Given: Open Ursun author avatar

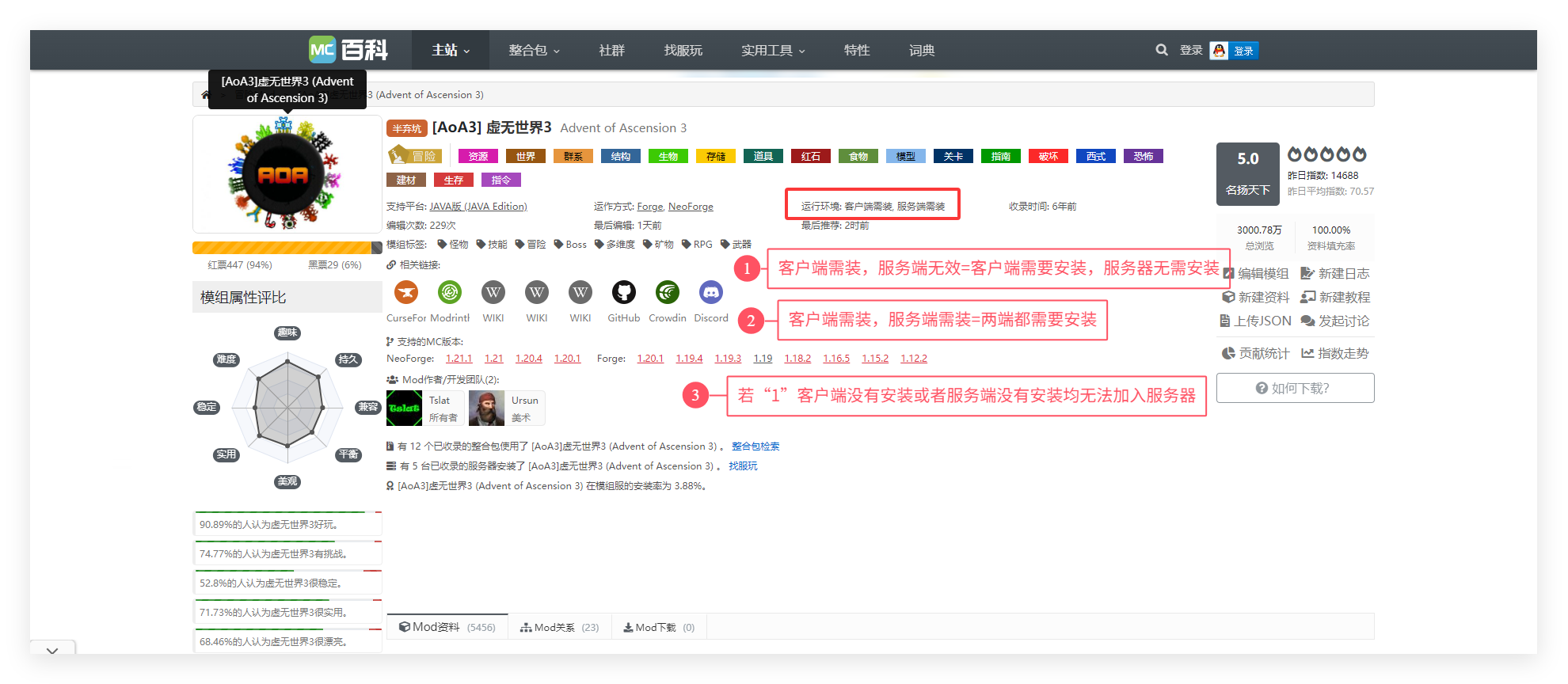Looking at the screenshot, I should pyautogui.click(x=486, y=408).
